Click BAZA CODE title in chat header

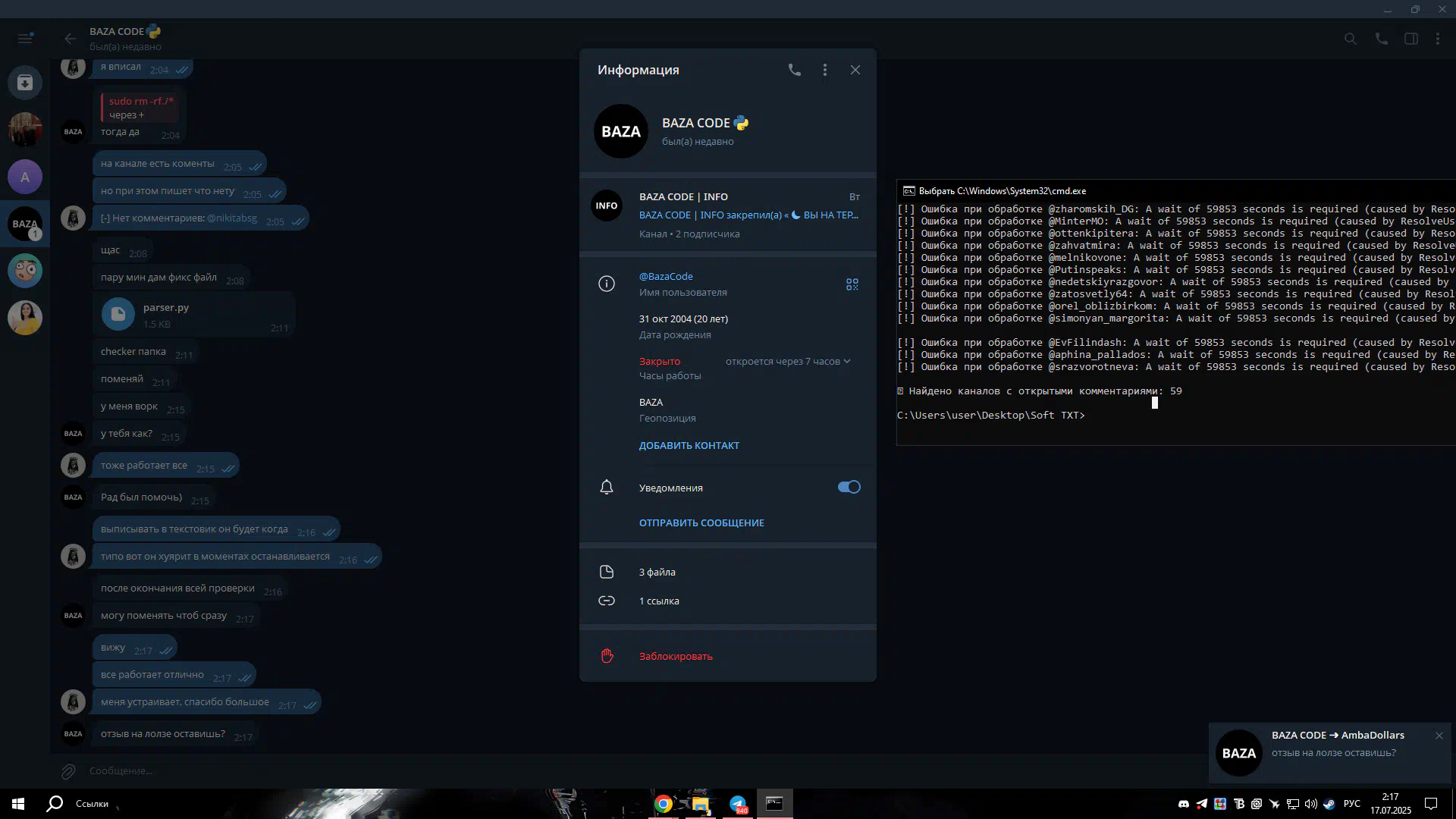[x=117, y=31]
